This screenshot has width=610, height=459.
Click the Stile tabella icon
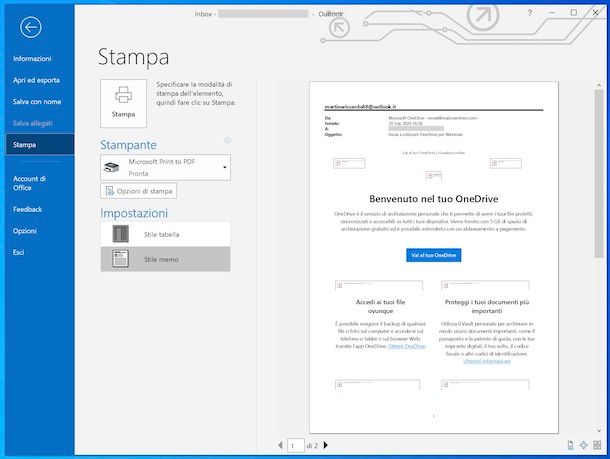121,234
